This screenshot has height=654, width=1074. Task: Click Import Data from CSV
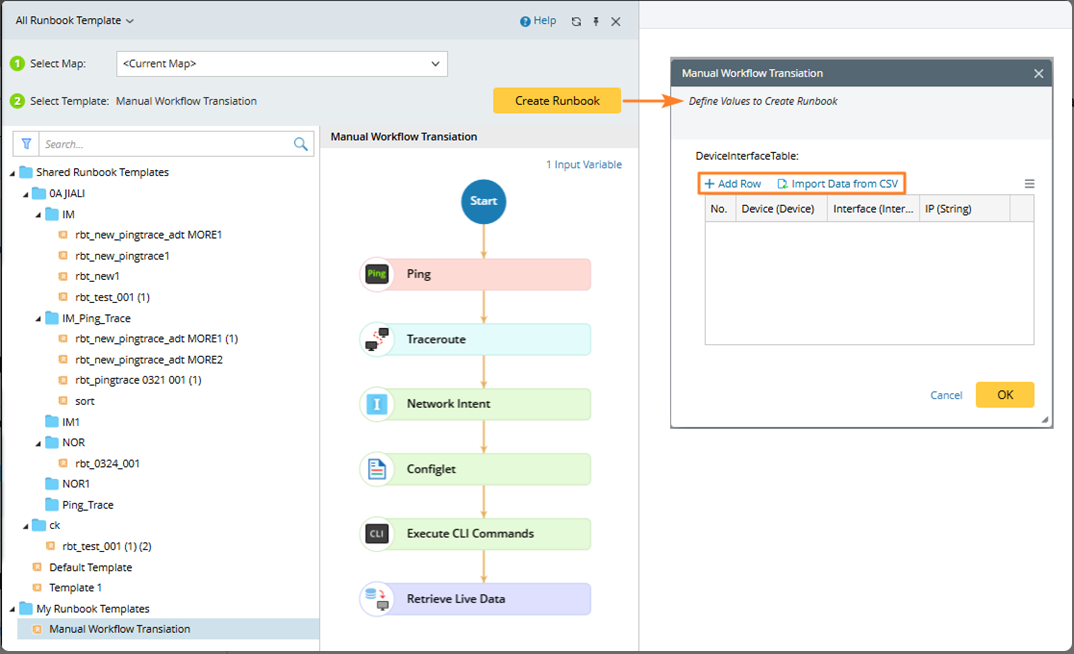tap(838, 184)
